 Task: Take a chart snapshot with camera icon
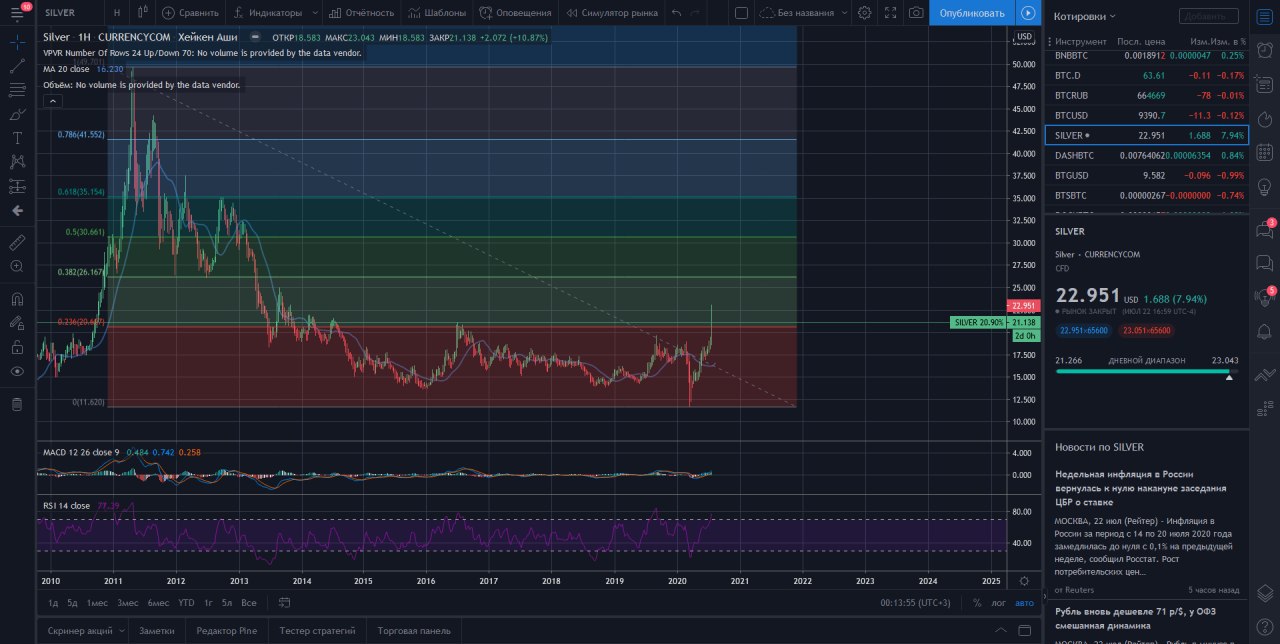[916, 13]
